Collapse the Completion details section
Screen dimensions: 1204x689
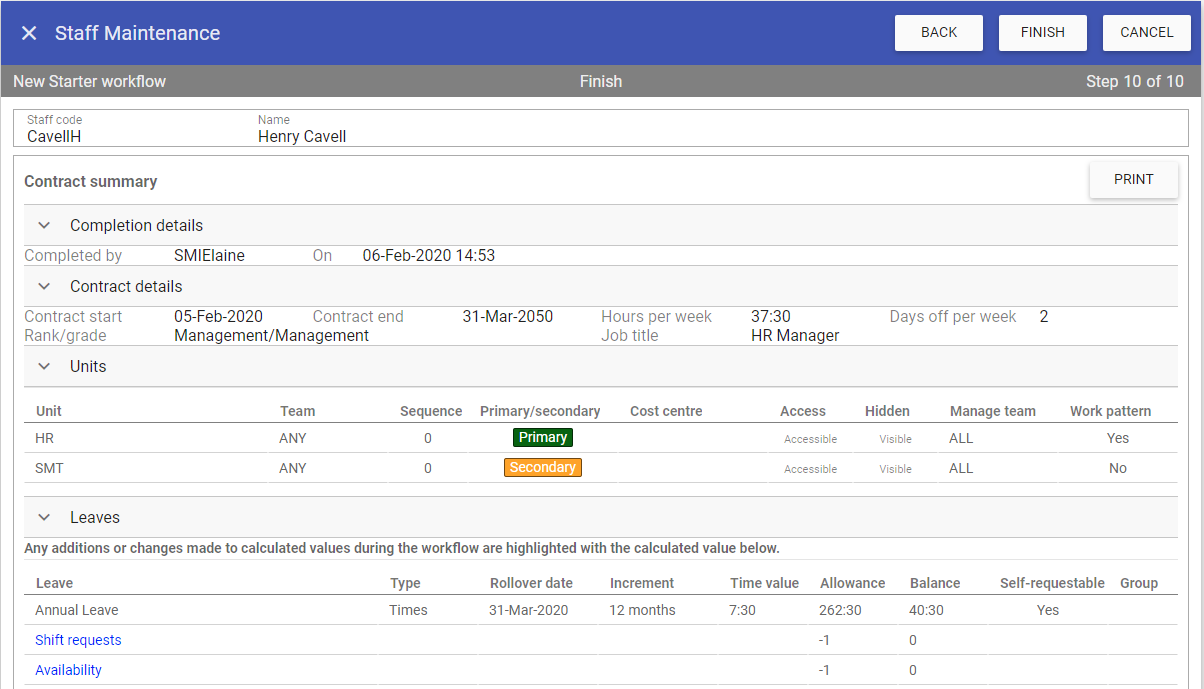pyautogui.click(x=44, y=226)
